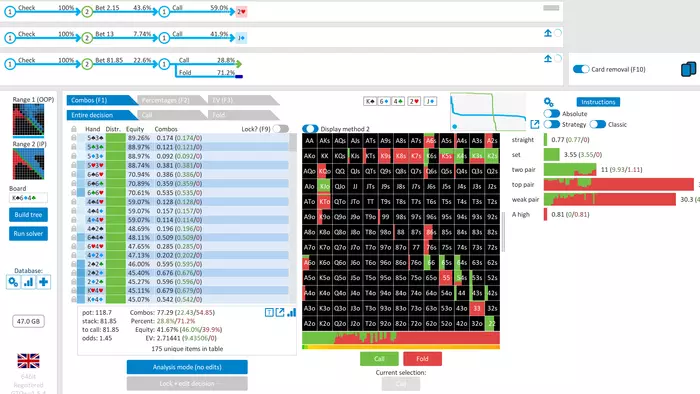Click the lock icon in the table header

(x=74, y=129)
